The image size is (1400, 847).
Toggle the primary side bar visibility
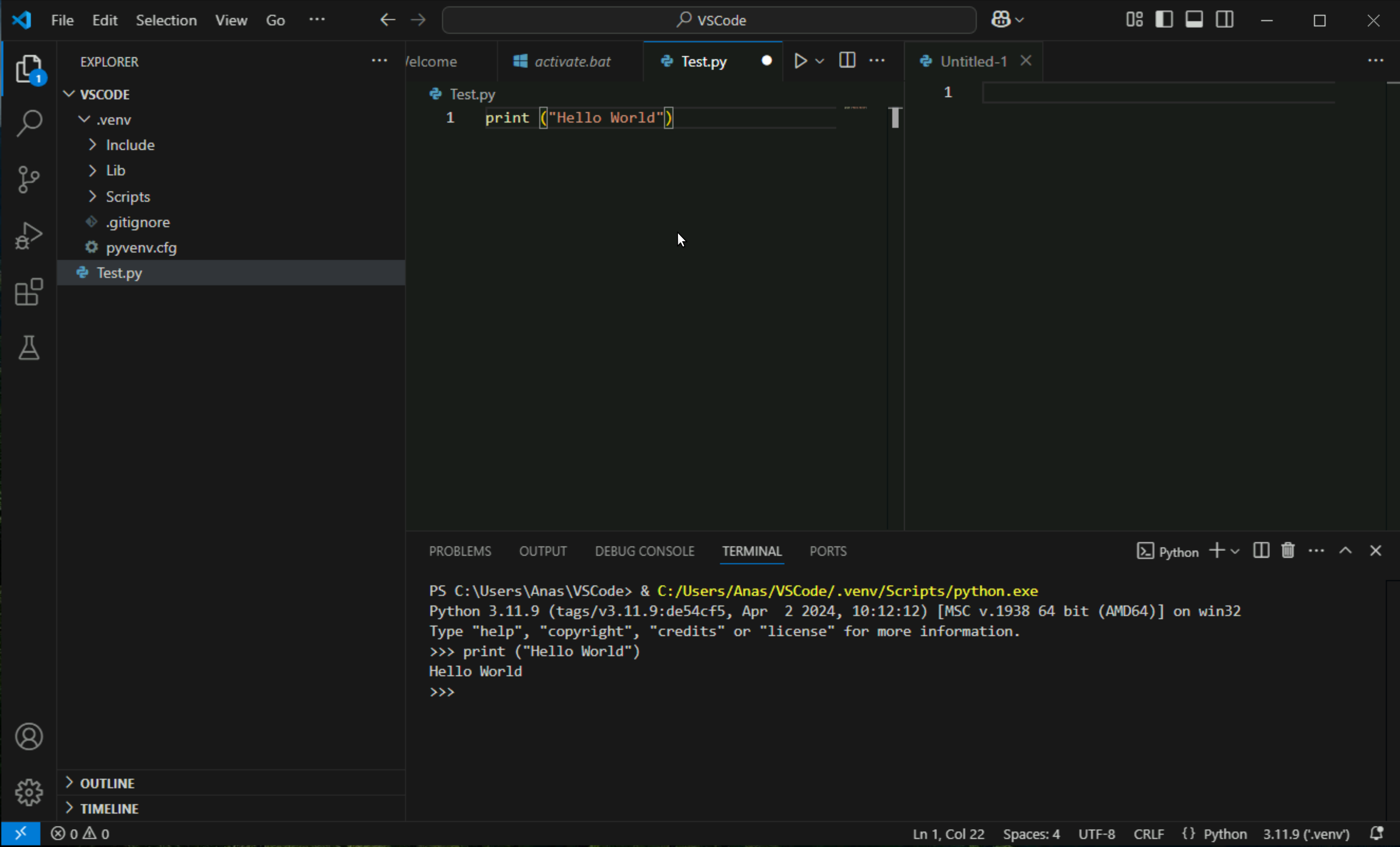1164,20
